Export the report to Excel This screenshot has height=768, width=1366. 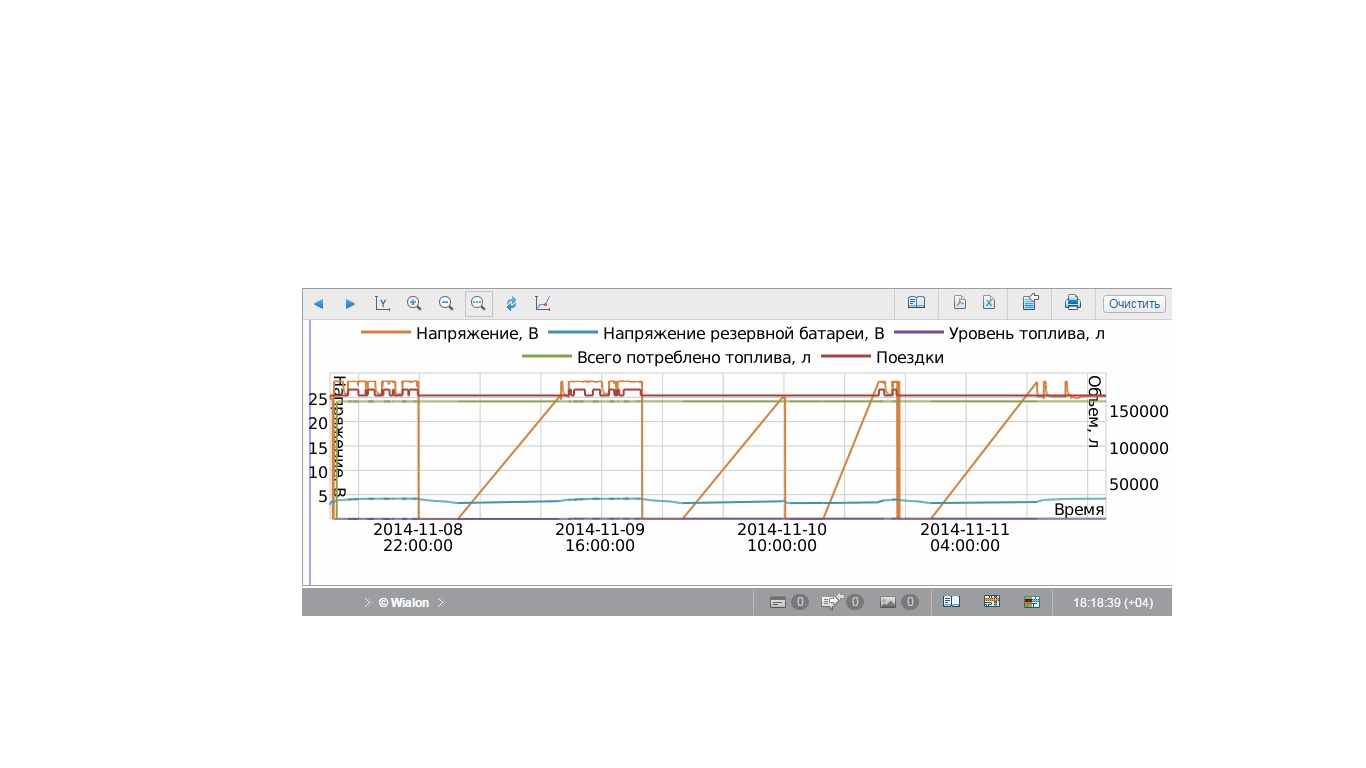coord(988,303)
